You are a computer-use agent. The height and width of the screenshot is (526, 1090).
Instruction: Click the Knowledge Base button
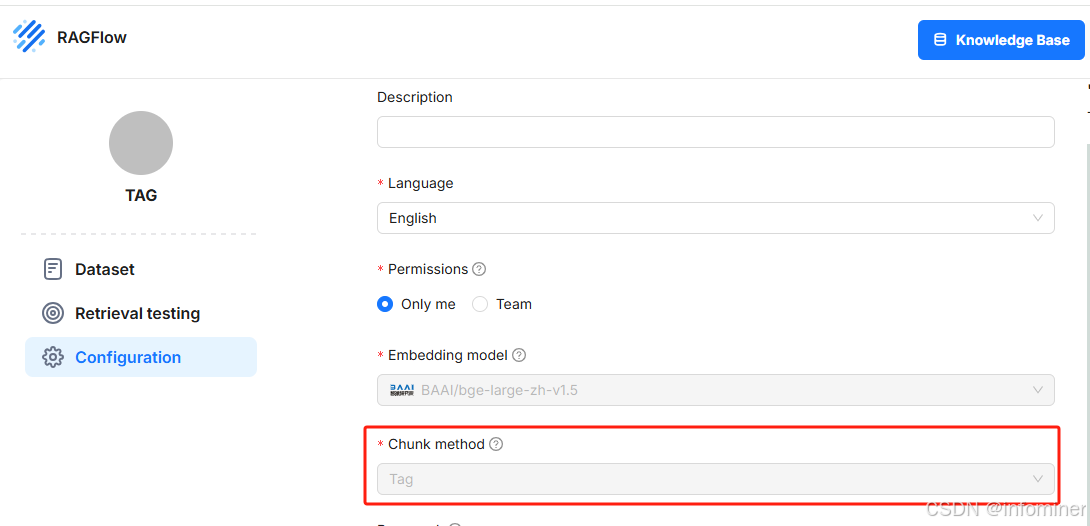pyautogui.click(x=1001, y=40)
